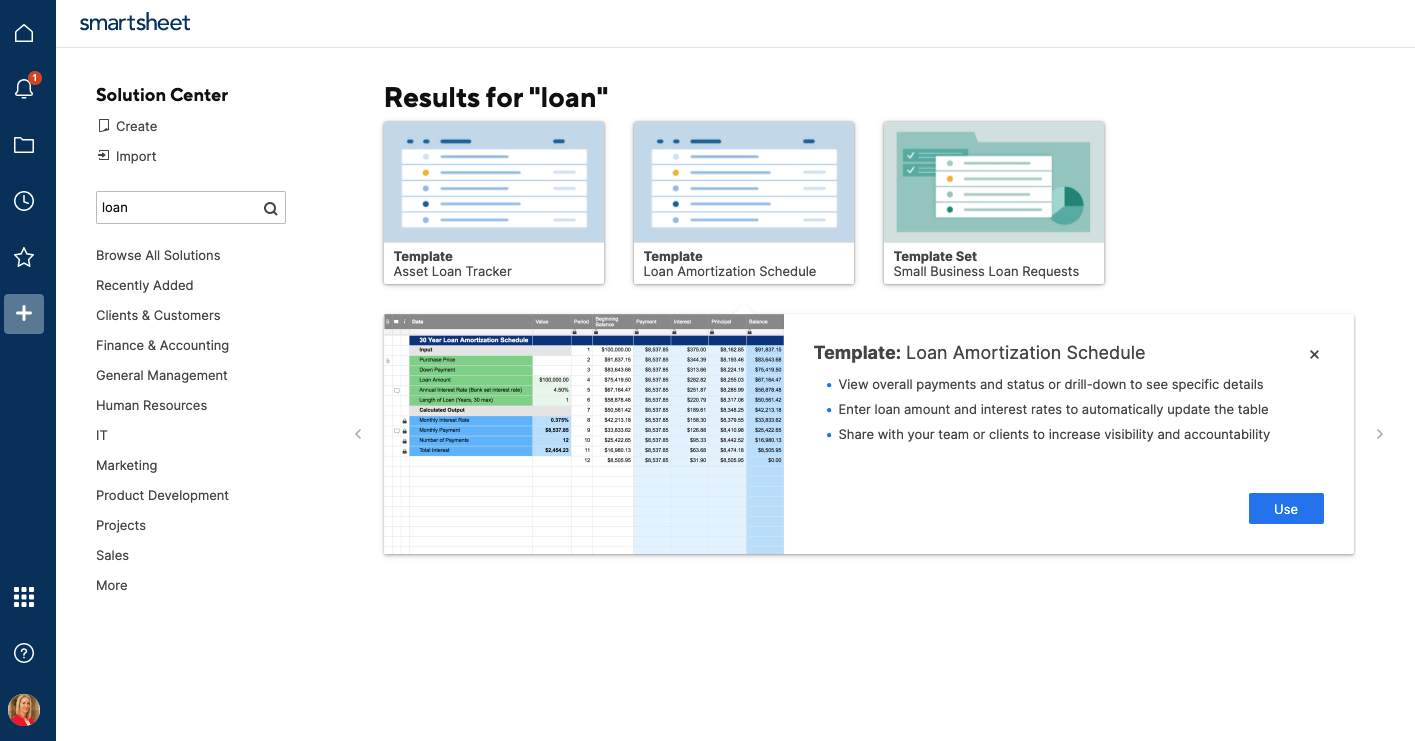Viewport: 1415px width, 741px height.
Task: Click the search magnifier icon
Action: pyautogui.click(x=270, y=208)
